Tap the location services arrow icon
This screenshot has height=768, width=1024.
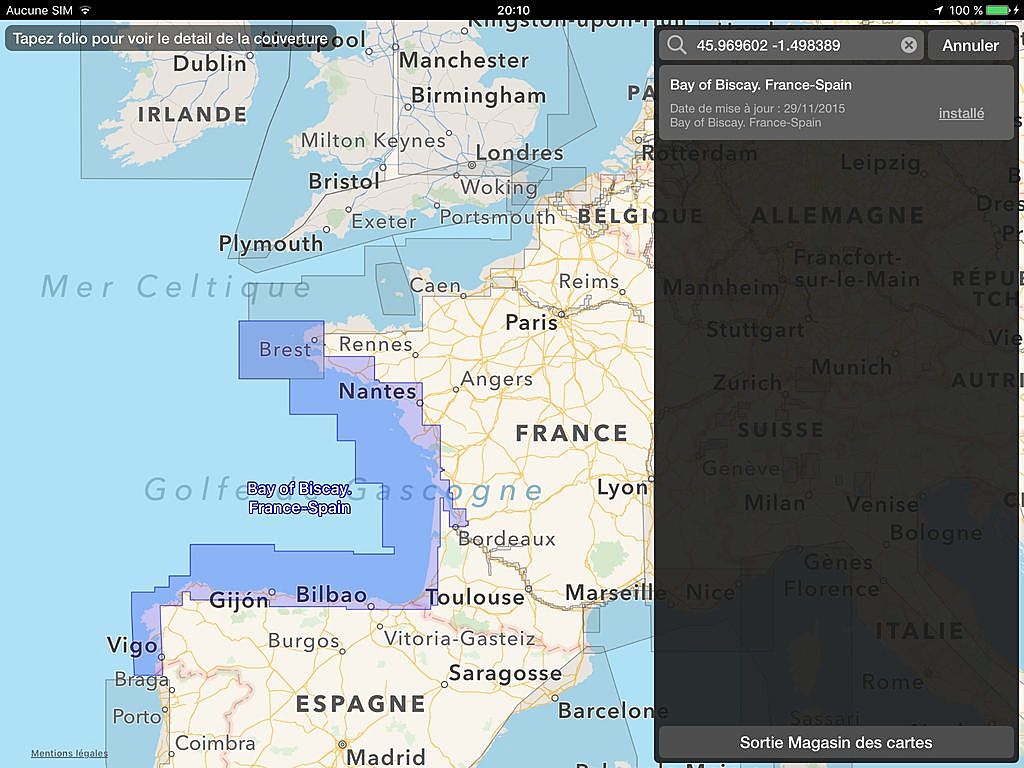(939, 10)
